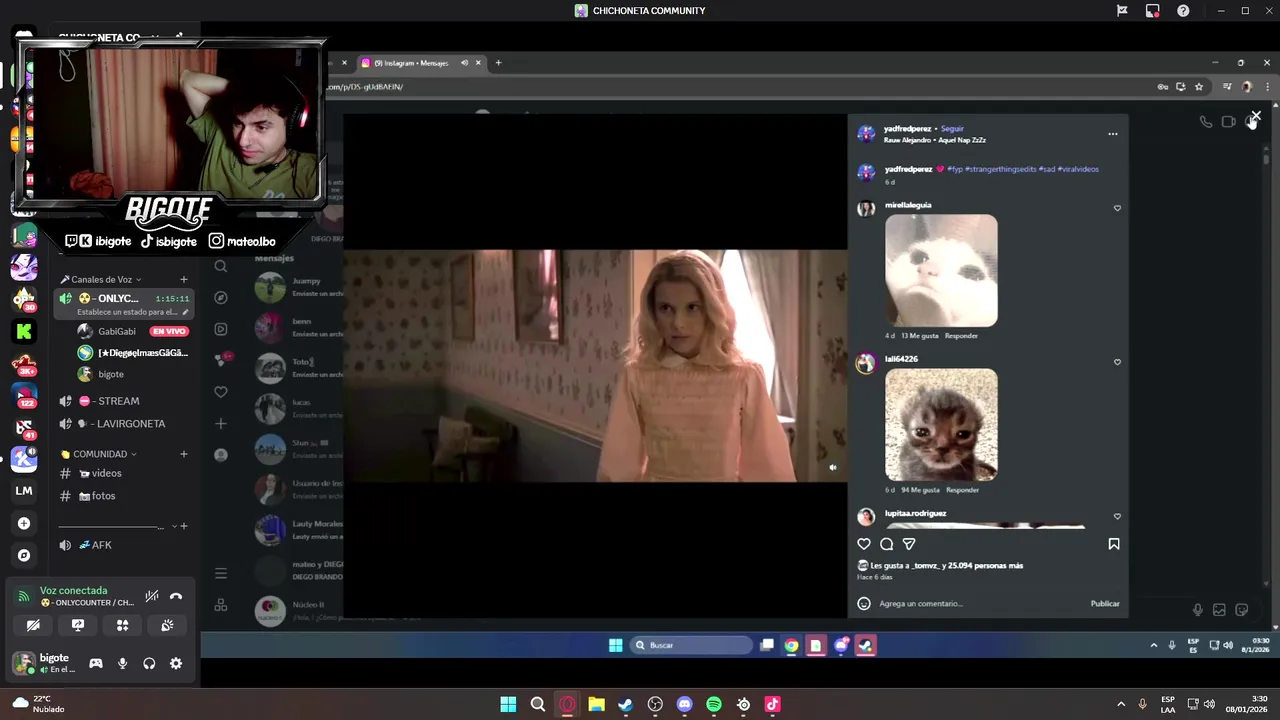The image size is (1280, 720).
Task: Open new browser tab plus
Action: tap(498, 63)
